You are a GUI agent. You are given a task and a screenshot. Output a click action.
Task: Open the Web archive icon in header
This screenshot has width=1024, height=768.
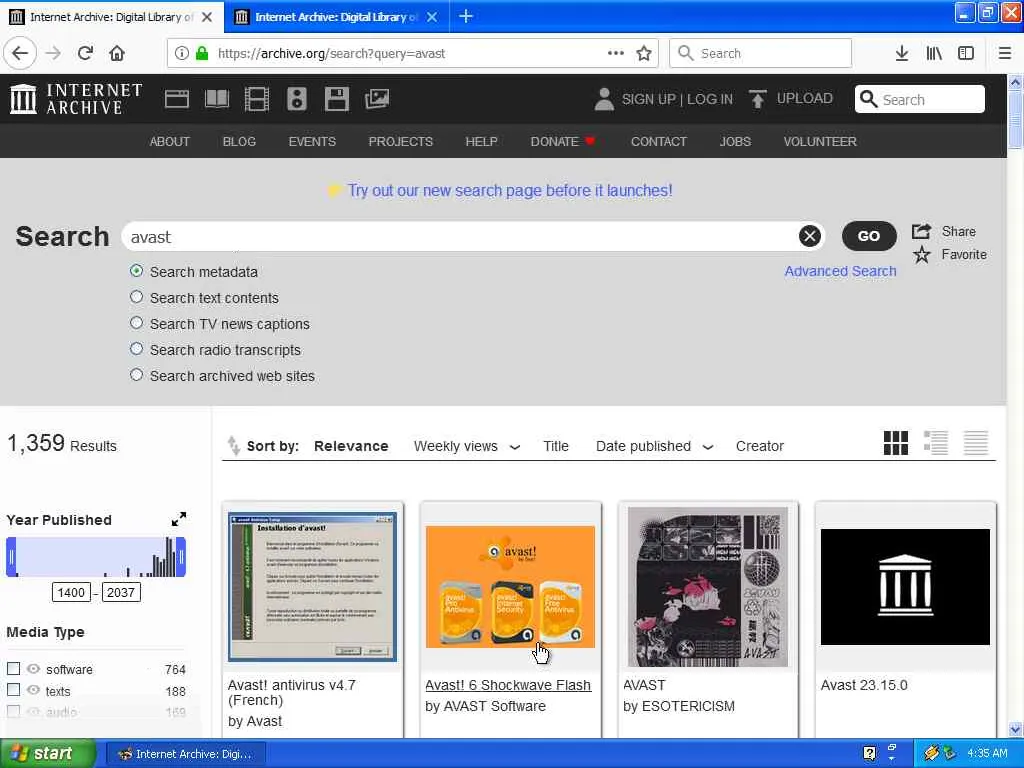pos(176,99)
